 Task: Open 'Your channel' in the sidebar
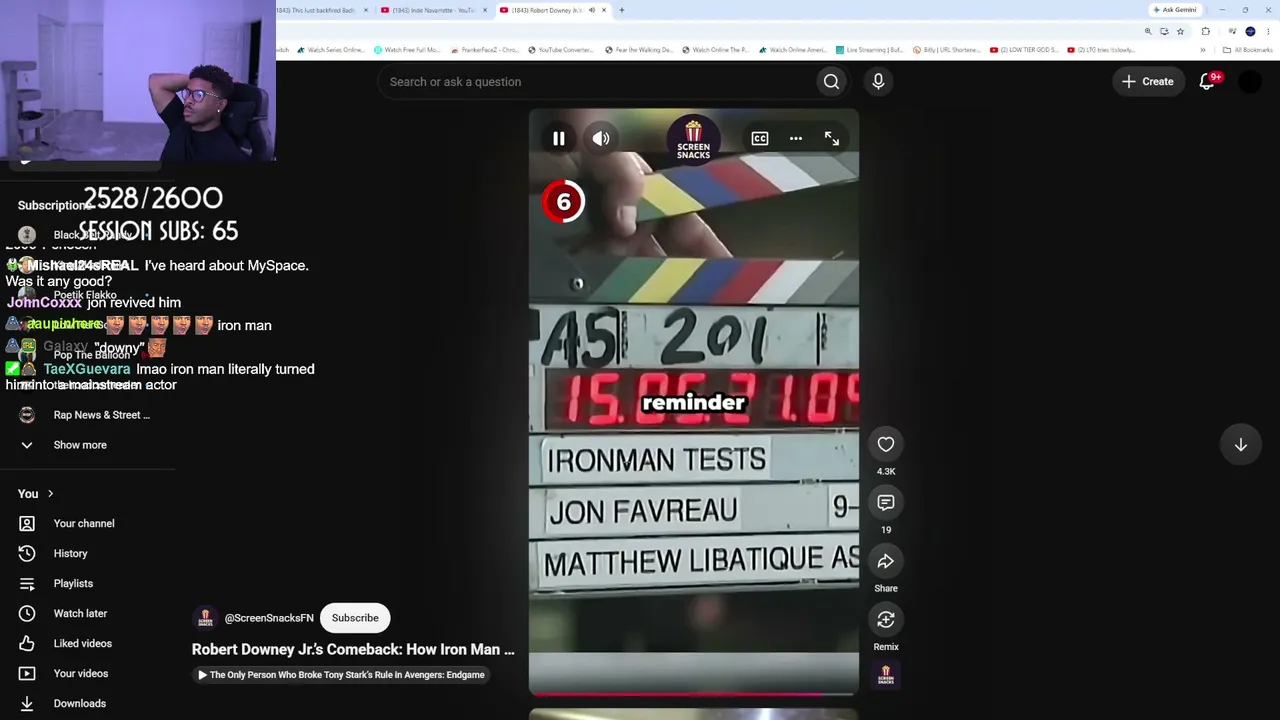(84, 524)
